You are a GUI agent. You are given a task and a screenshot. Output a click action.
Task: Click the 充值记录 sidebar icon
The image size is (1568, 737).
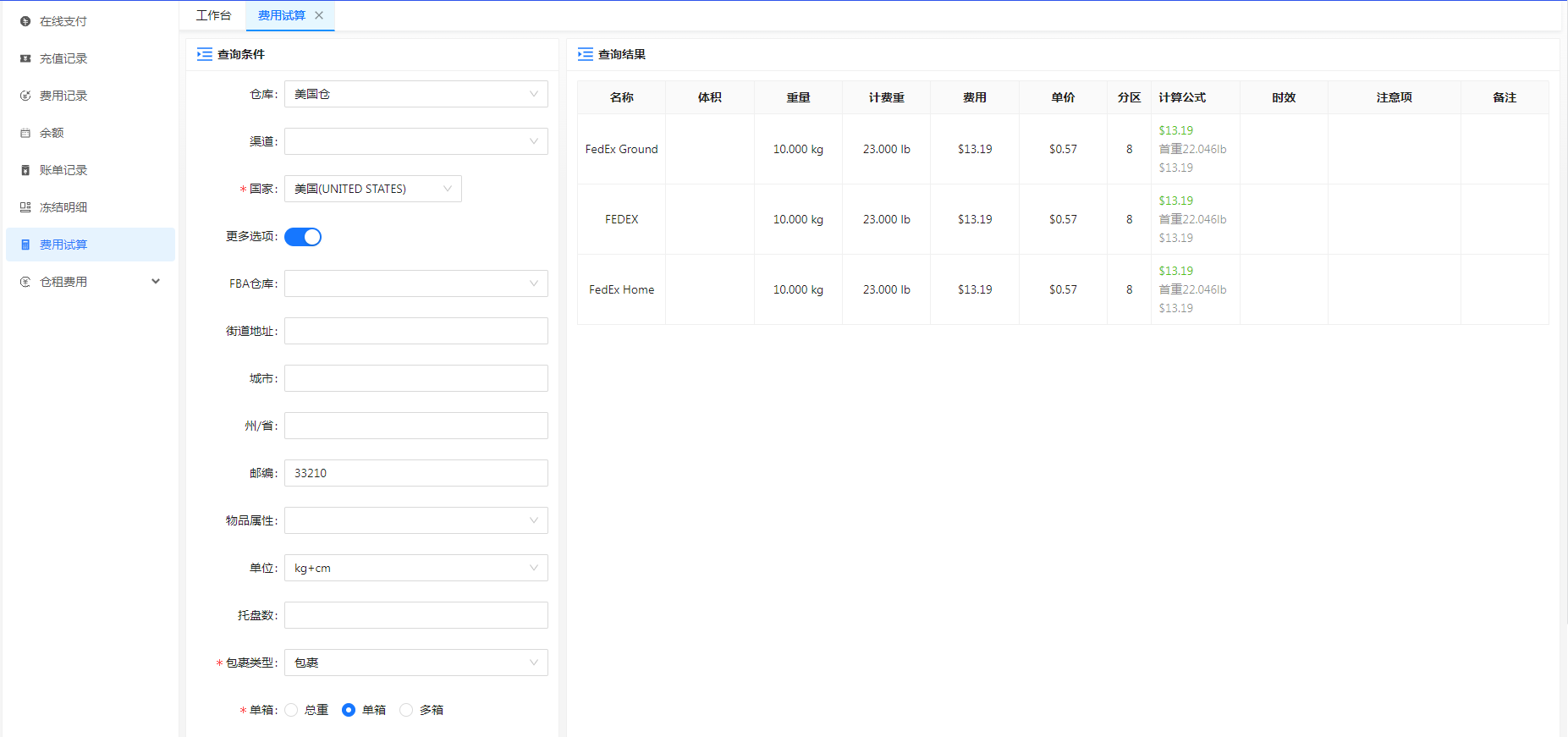pos(25,58)
